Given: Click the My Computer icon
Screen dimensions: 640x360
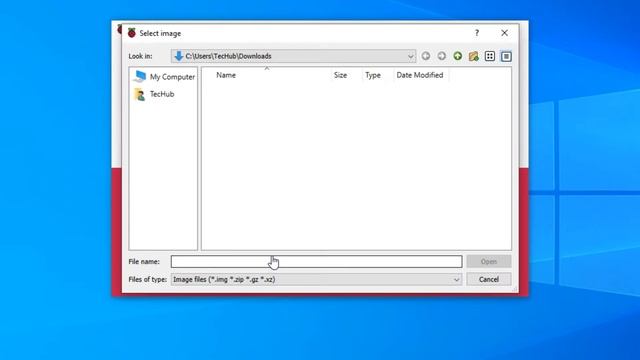Looking at the screenshot, I should (140, 76).
